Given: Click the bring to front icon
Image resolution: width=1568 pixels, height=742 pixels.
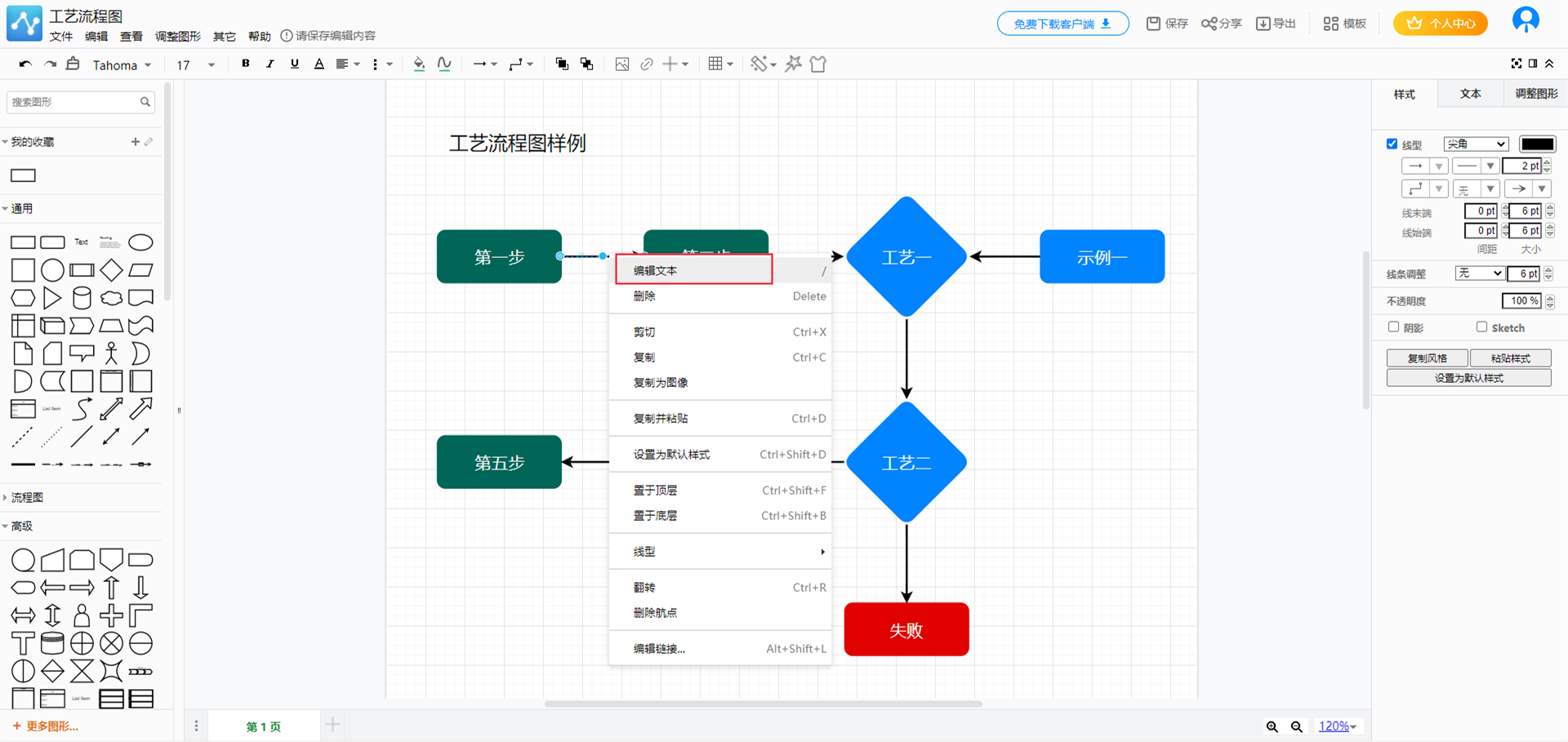Looking at the screenshot, I should coord(562,64).
